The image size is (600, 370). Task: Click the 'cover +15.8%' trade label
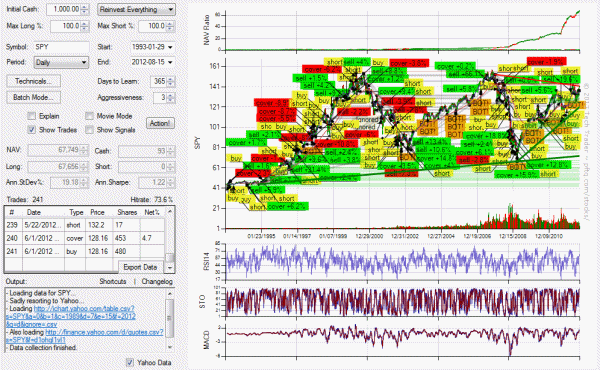point(517,175)
